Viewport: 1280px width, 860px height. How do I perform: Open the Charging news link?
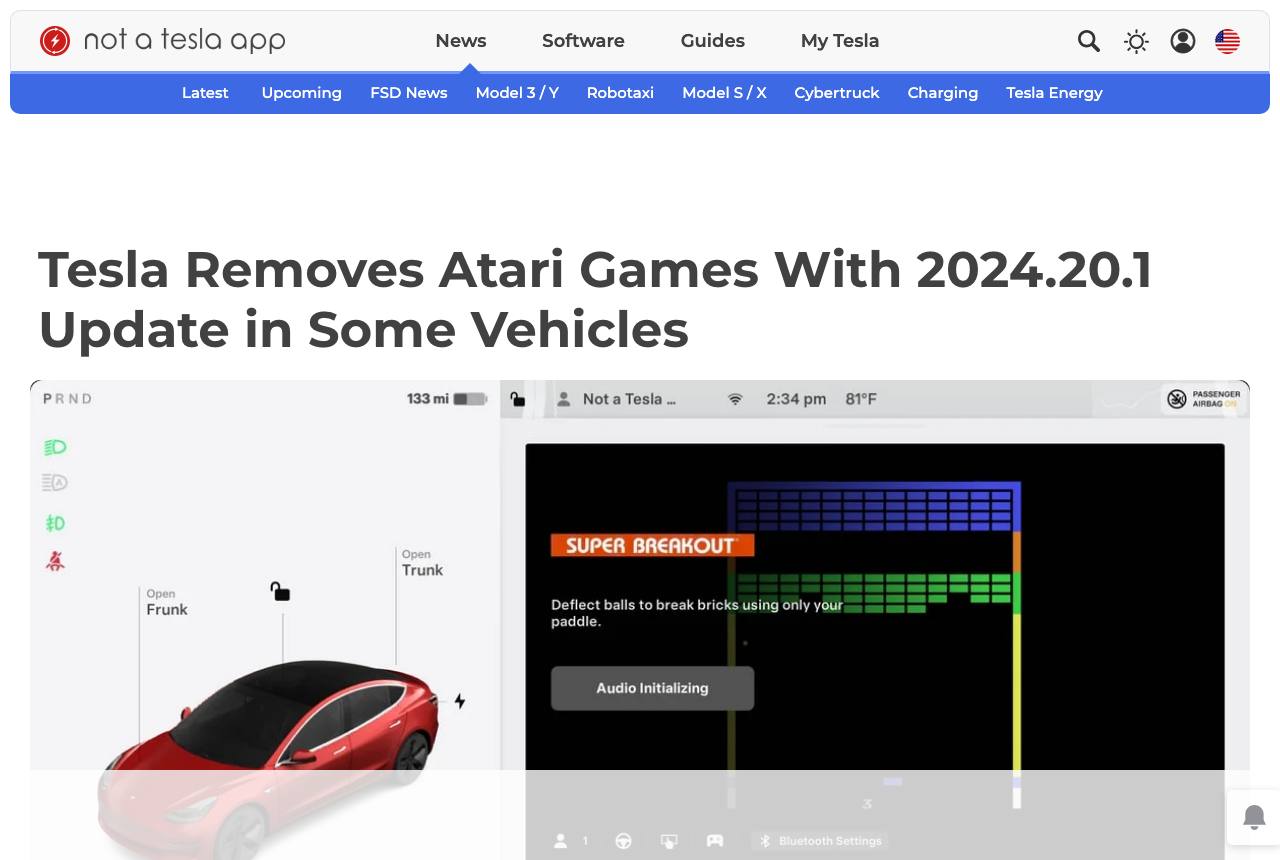943,93
